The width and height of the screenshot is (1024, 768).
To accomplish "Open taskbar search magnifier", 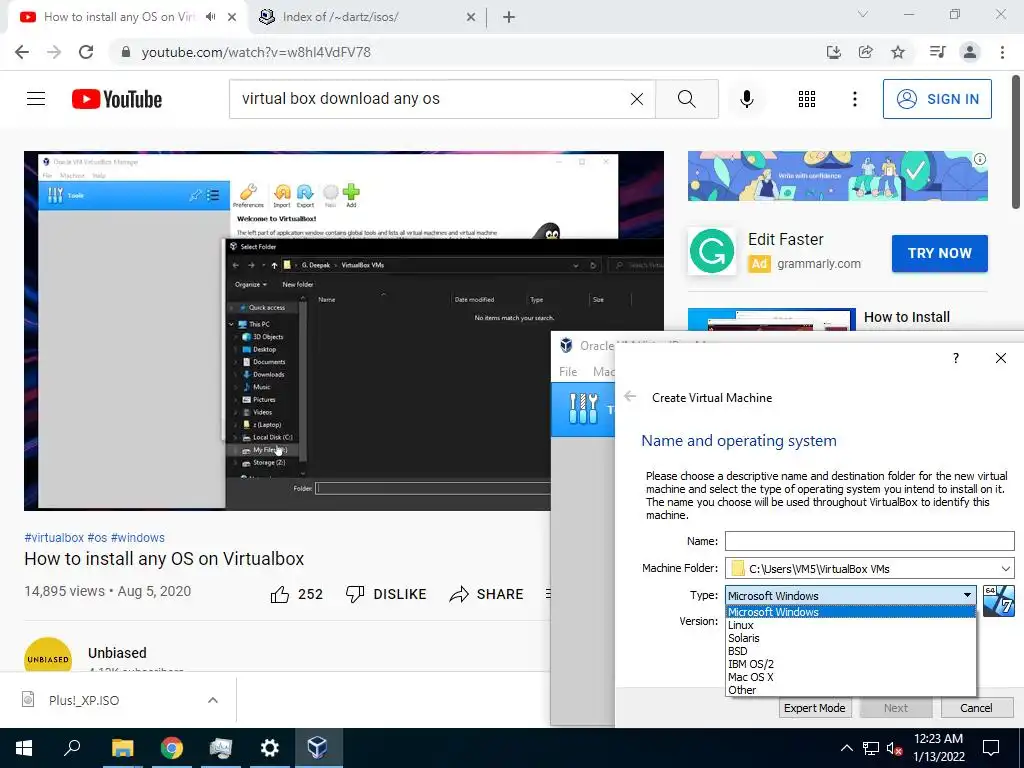I will click(72, 748).
